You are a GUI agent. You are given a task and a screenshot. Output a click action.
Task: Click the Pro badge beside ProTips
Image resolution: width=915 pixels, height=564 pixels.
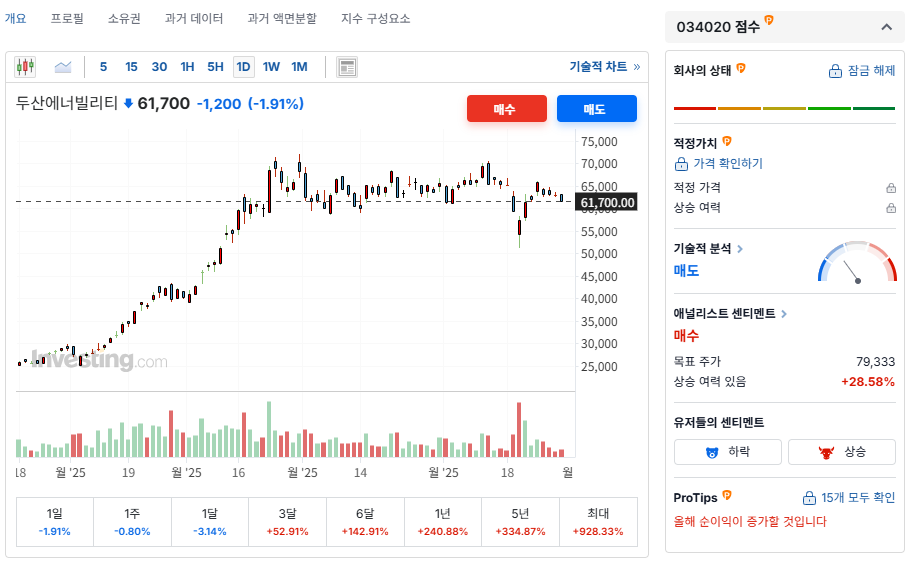[727, 495]
